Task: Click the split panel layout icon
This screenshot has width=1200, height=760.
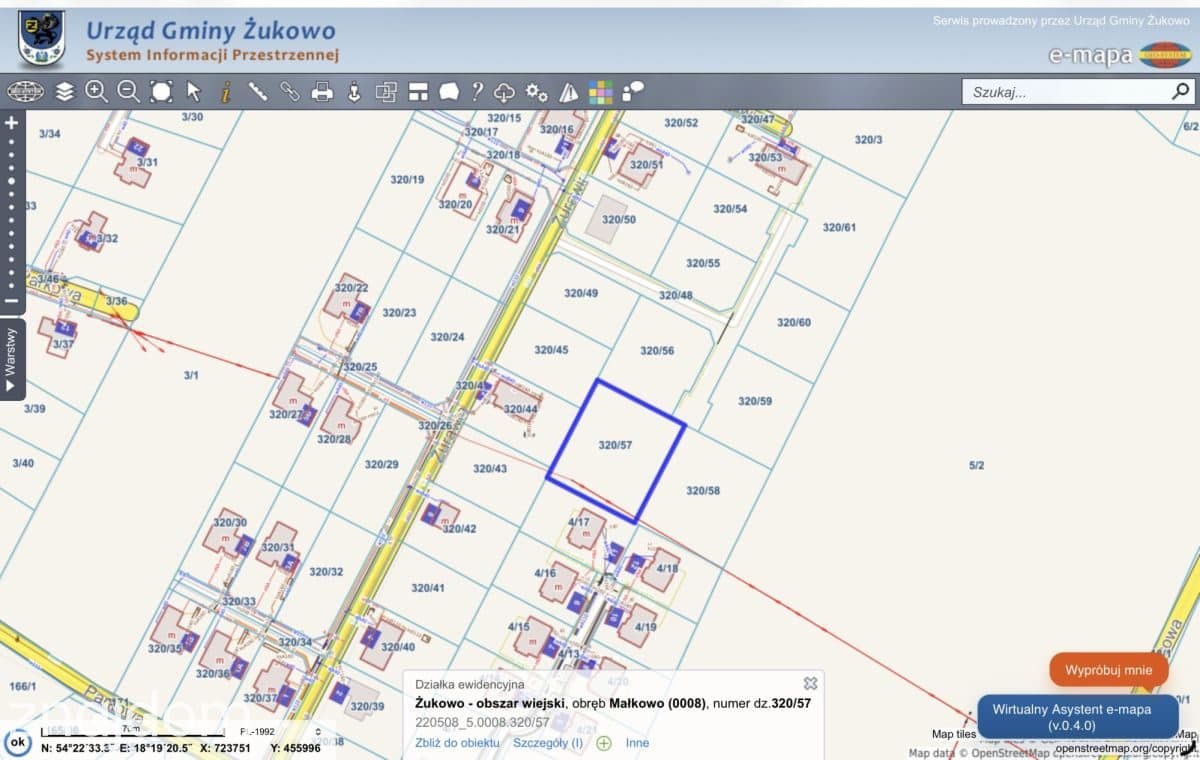Action: (x=418, y=92)
